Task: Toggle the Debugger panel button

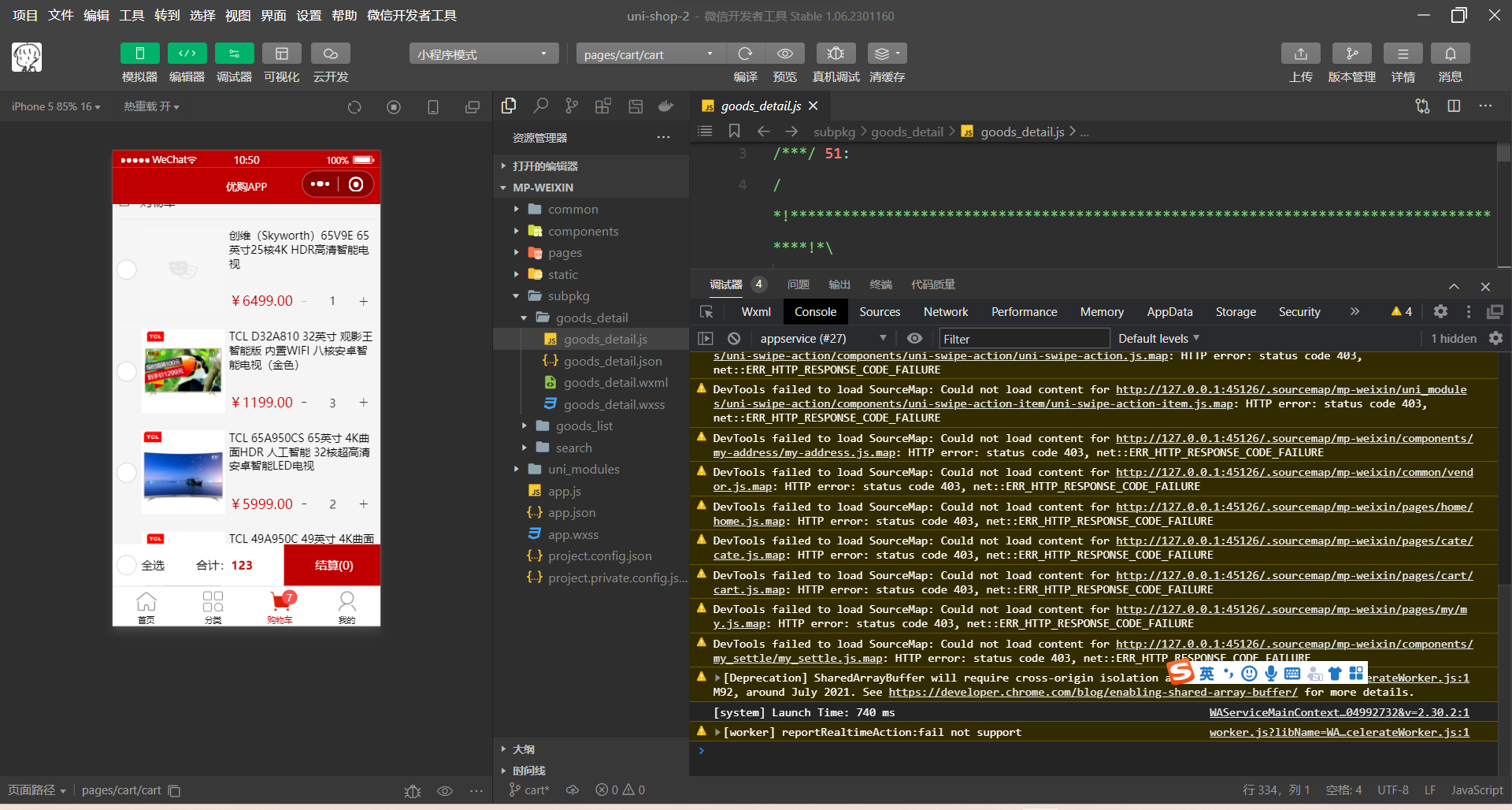Action: [x=234, y=54]
